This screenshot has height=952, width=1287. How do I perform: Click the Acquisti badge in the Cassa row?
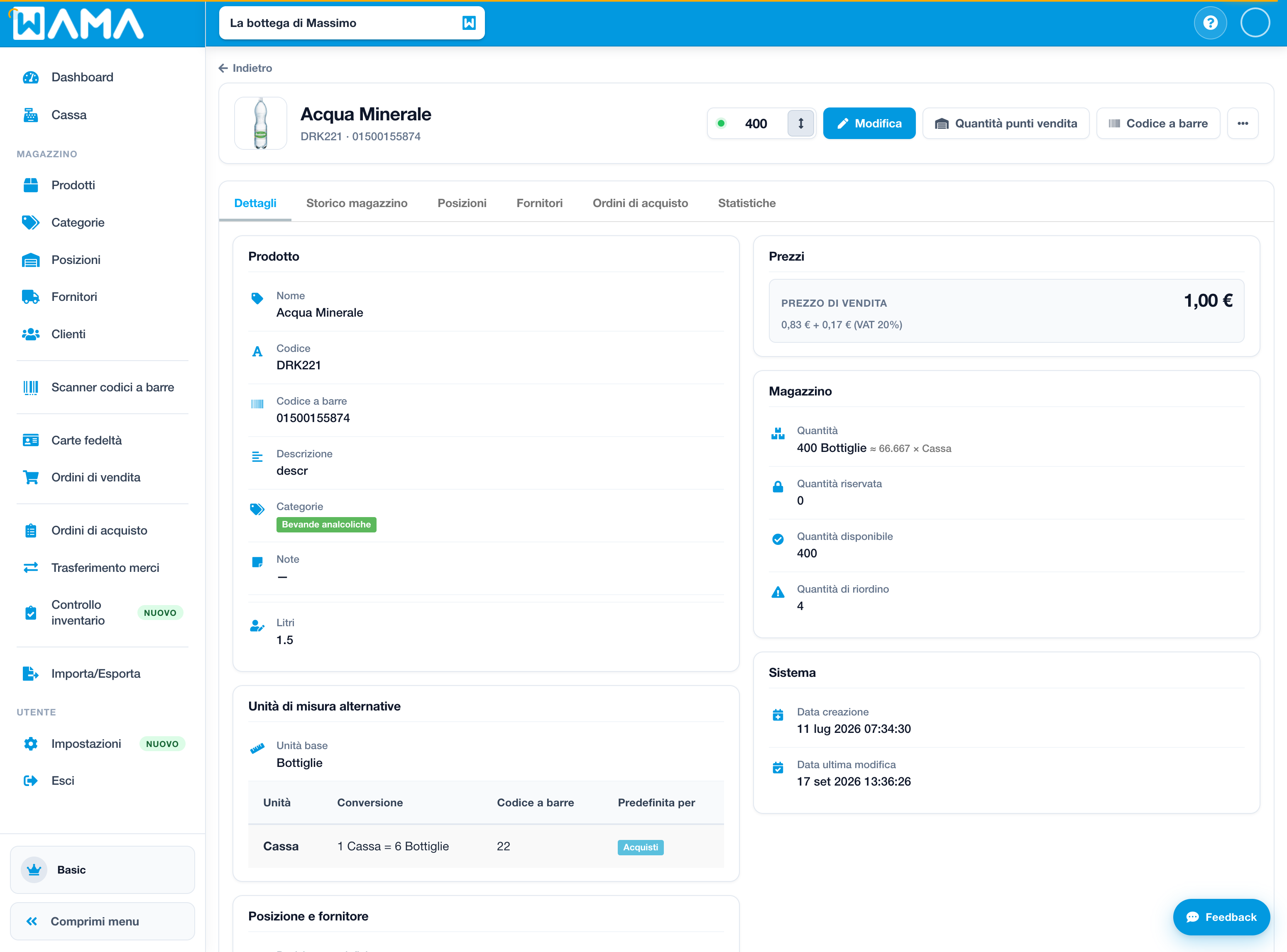(640, 847)
